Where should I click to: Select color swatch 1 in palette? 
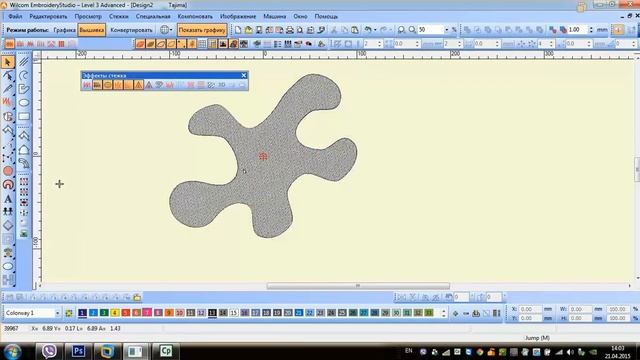click(x=82, y=313)
